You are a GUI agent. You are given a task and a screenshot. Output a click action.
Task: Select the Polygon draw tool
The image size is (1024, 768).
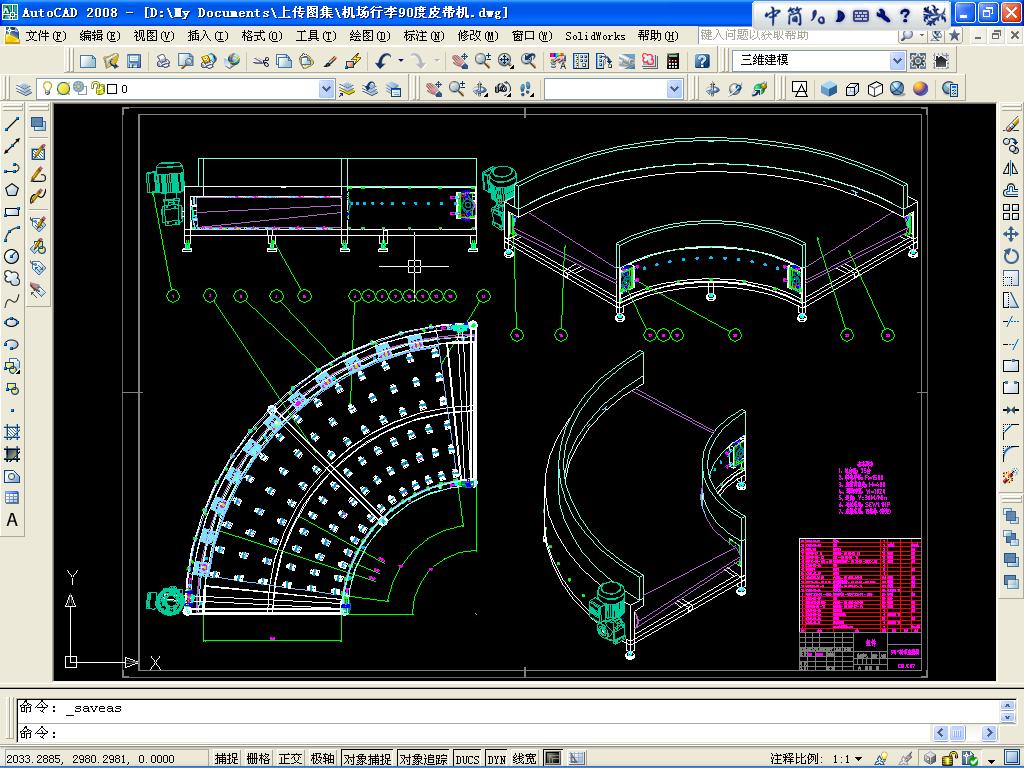coord(12,190)
